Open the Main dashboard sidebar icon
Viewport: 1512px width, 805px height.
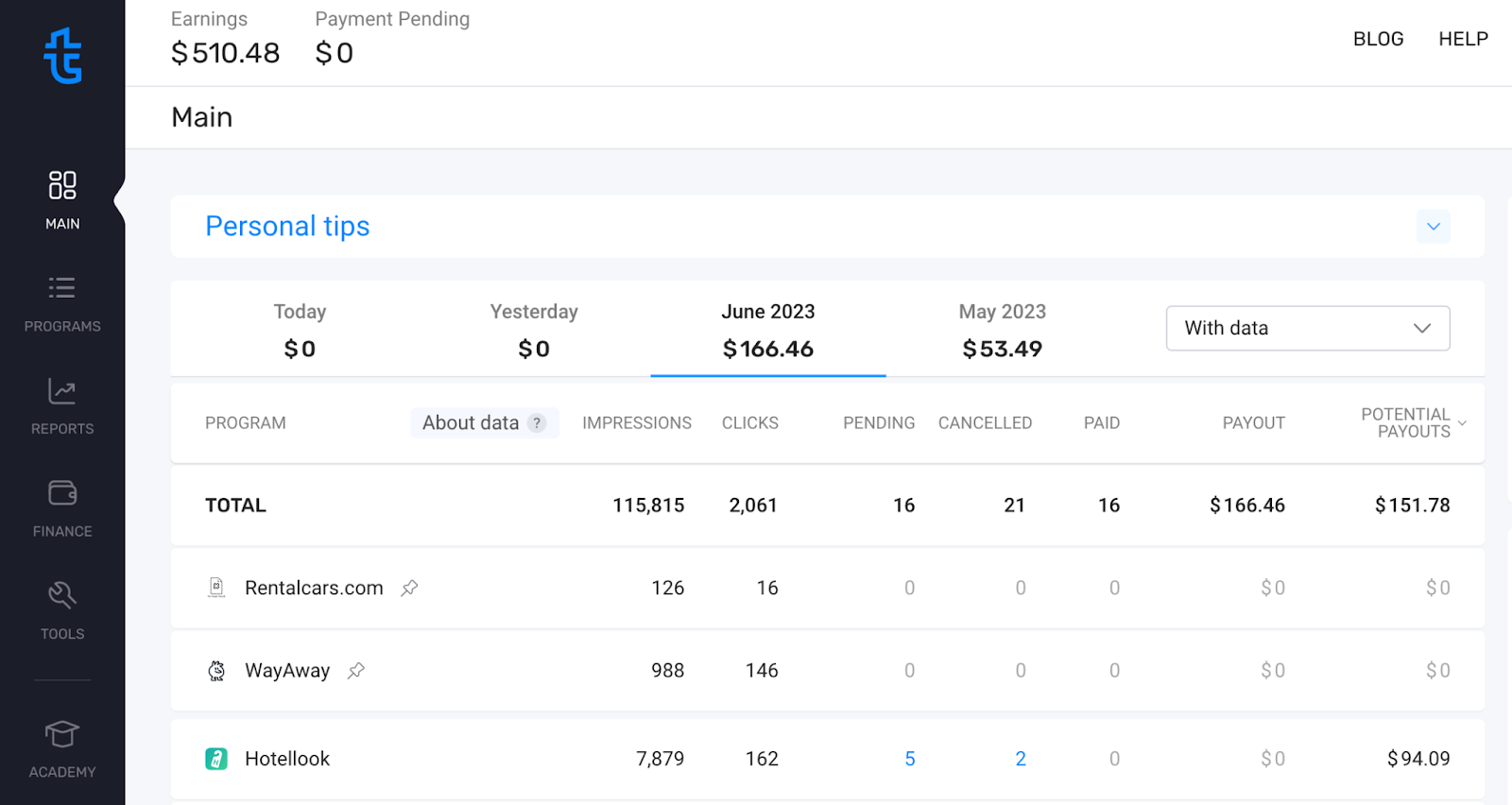click(x=62, y=185)
